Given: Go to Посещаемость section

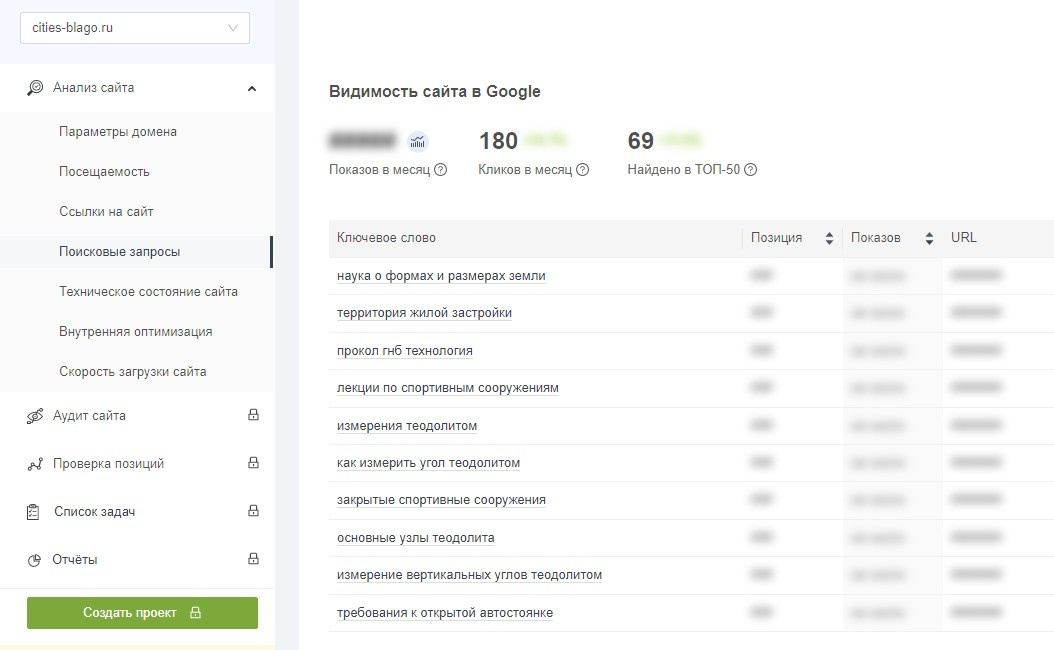Looking at the screenshot, I should click(x=104, y=172).
